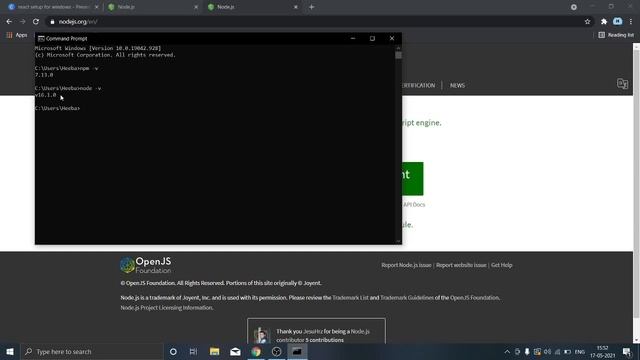Image resolution: width=640 pixels, height=360 pixels.
Task: Click the Command Prompt title bar icon
Action: point(41,38)
